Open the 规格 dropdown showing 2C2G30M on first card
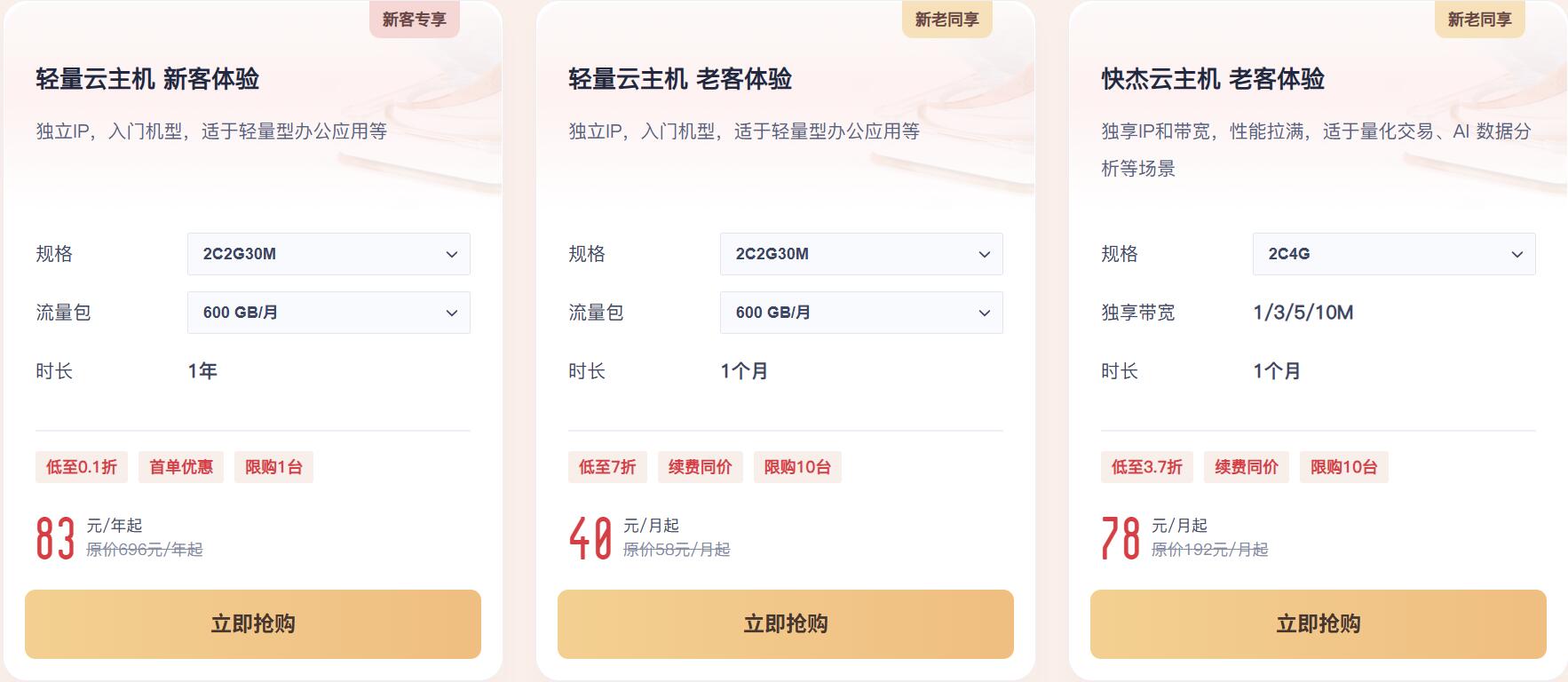The width and height of the screenshot is (1568, 682). point(328,254)
